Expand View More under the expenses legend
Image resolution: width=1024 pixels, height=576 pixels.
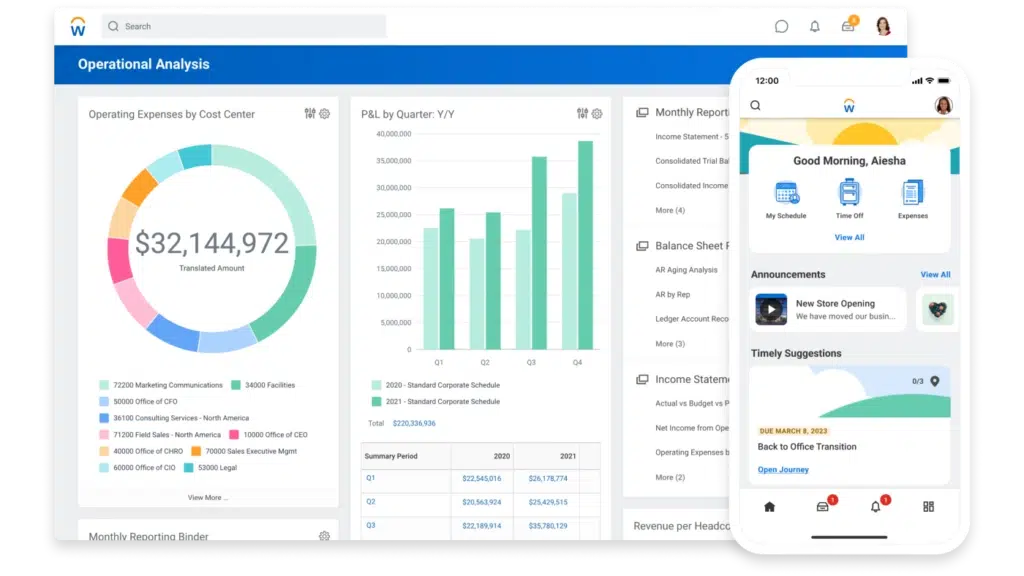208,497
